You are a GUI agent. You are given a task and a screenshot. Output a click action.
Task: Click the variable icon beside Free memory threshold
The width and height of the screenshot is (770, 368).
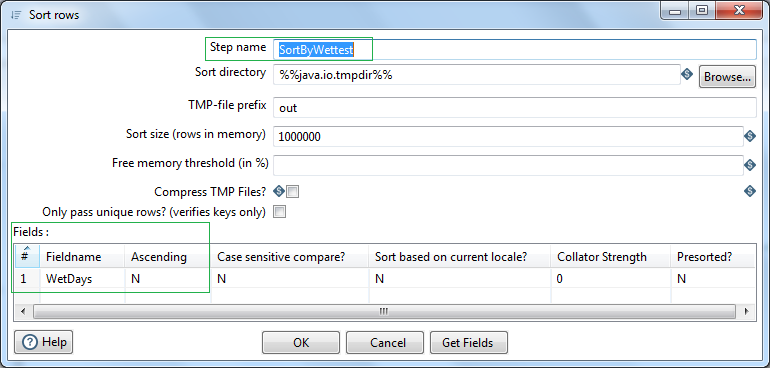pyautogui.click(x=749, y=165)
